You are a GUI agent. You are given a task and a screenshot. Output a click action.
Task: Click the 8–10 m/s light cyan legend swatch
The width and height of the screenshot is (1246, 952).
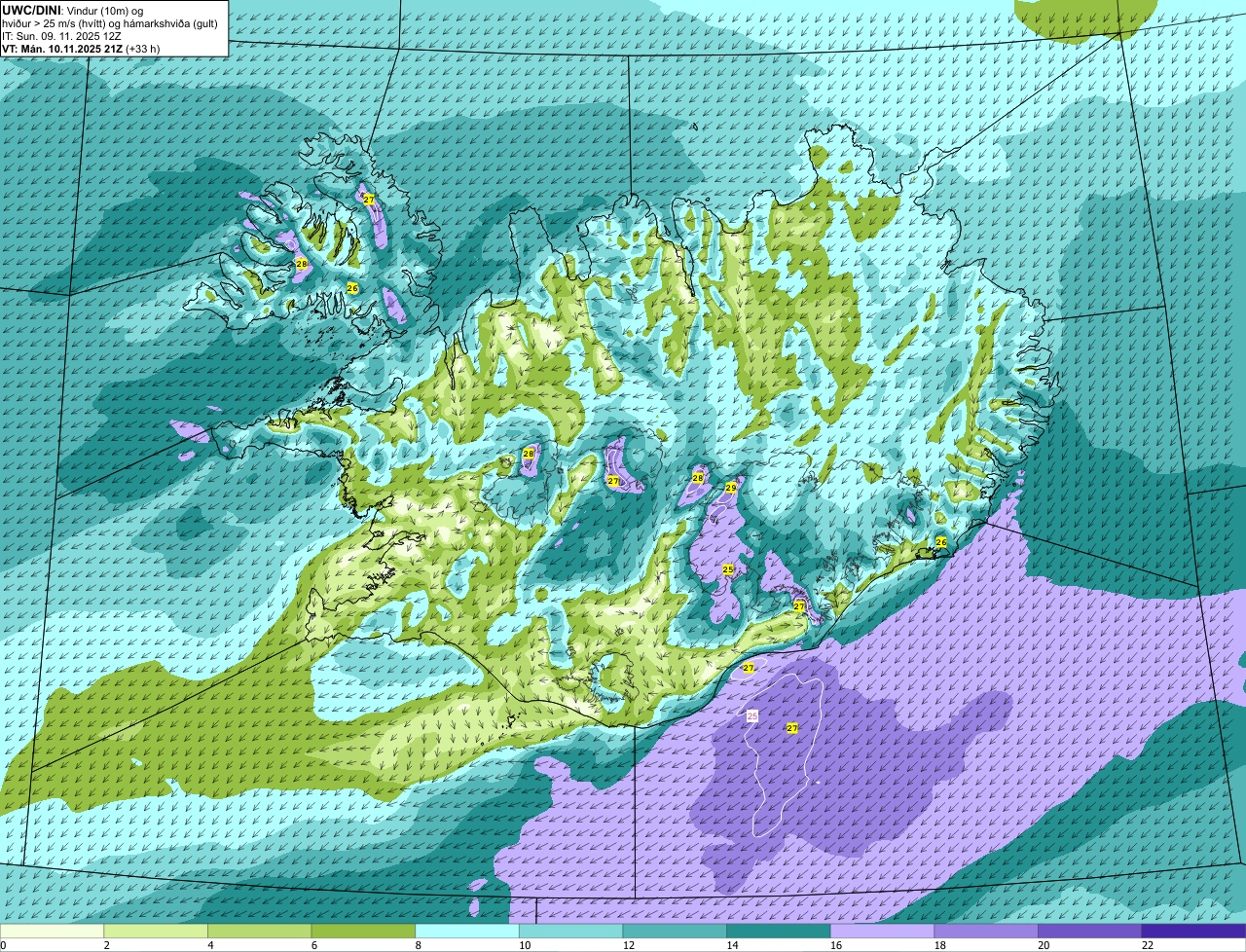(x=467, y=932)
